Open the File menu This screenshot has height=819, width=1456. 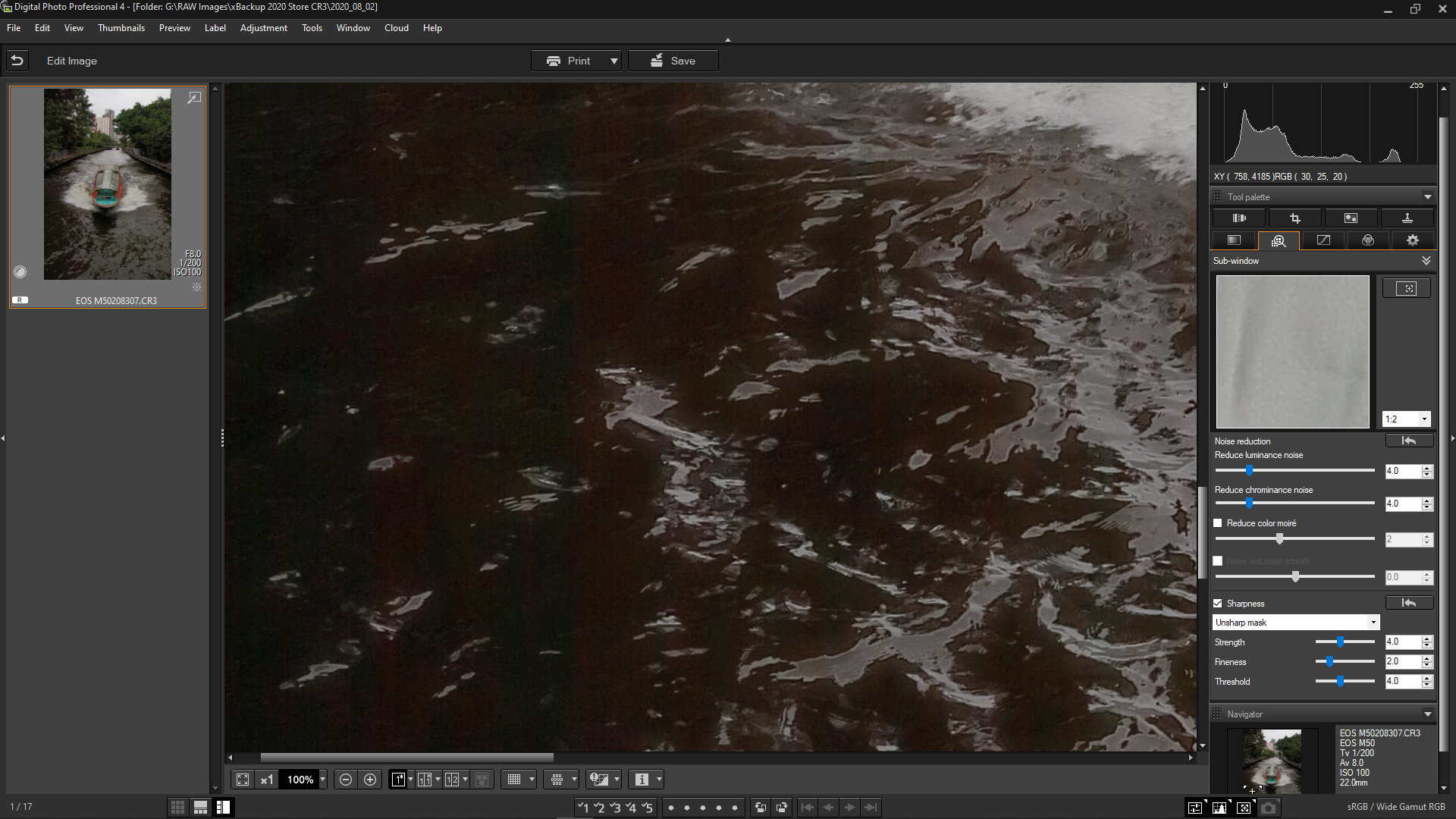point(14,28)
